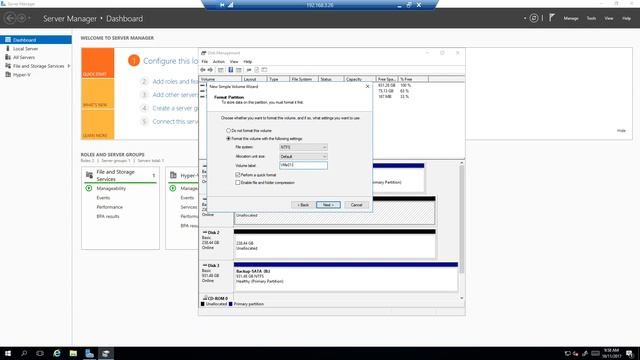Select Format this volume with following settings
This screenshot has width=640, height=360.
coord(229,139)
